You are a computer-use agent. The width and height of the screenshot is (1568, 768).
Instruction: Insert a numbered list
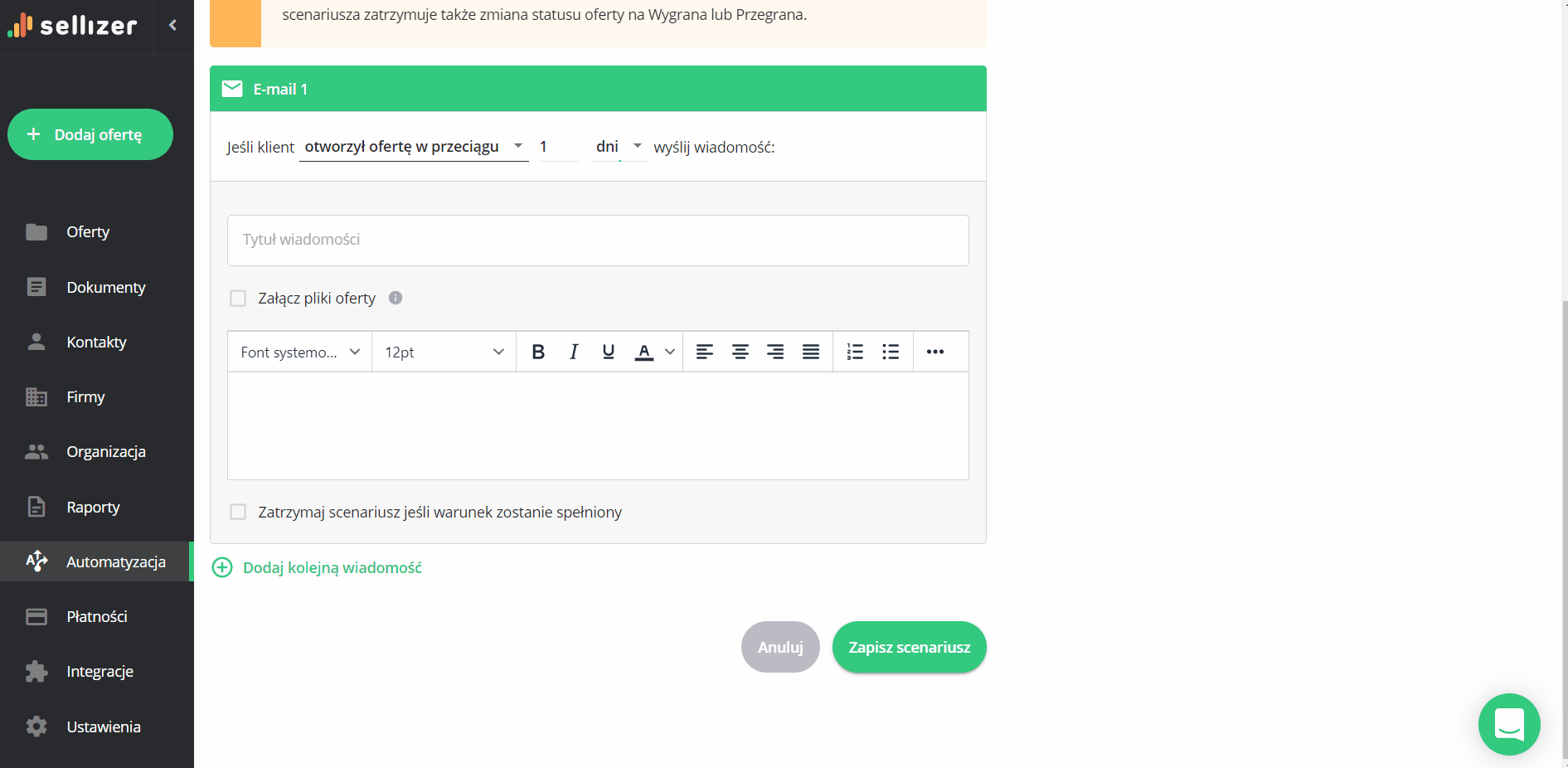(x=855, y=352)
